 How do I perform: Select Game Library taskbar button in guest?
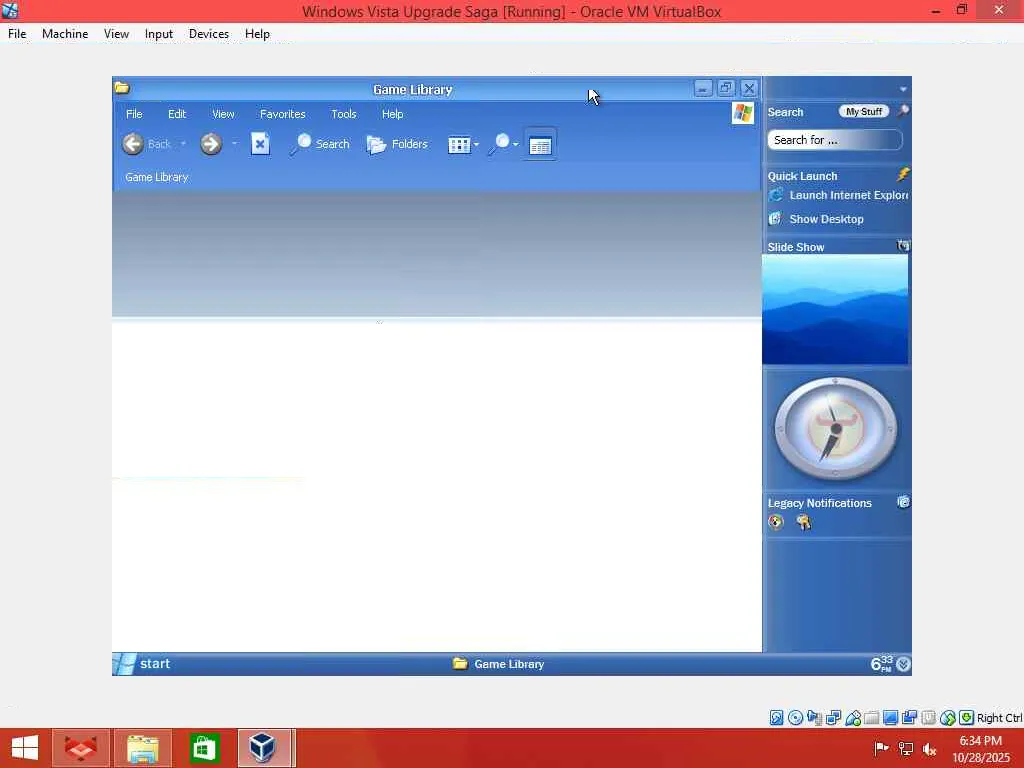click(x=498, y=664)
